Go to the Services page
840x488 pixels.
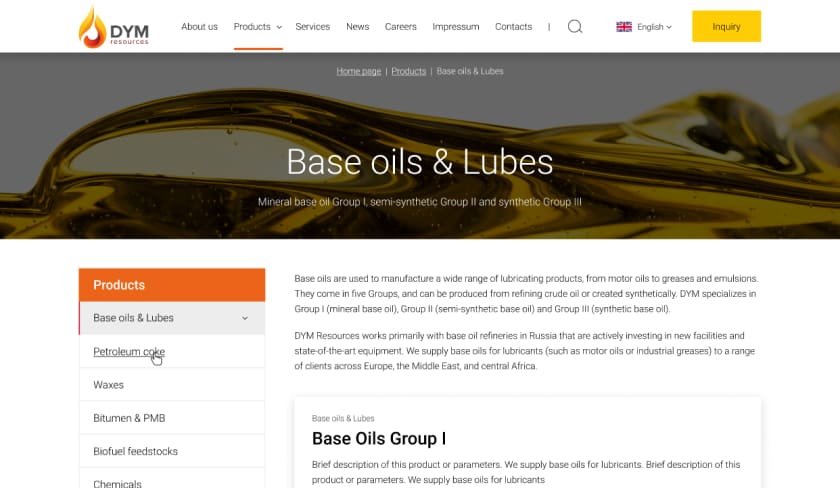[x=312, y=27]
